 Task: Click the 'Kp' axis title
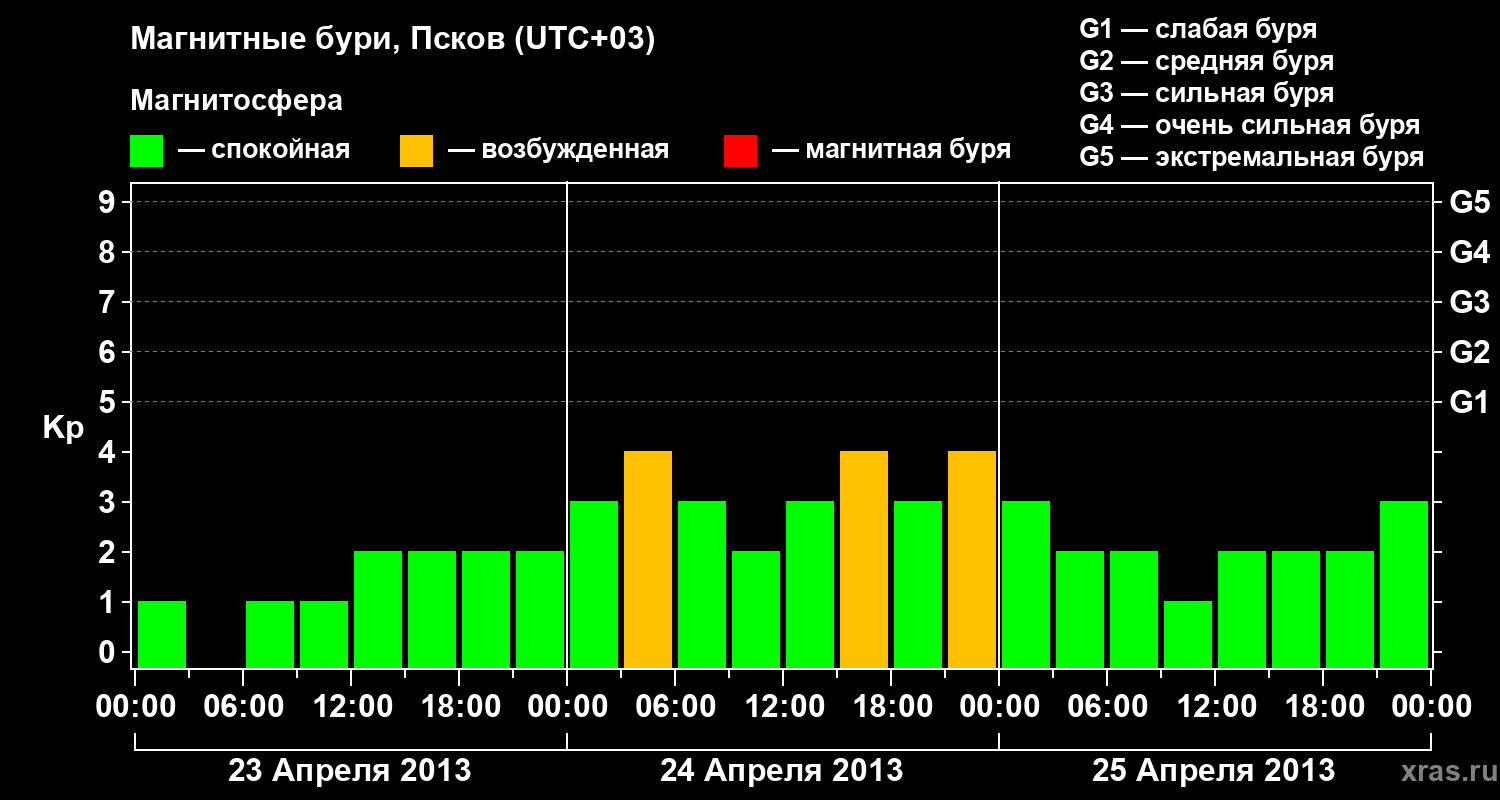[63, 428]
